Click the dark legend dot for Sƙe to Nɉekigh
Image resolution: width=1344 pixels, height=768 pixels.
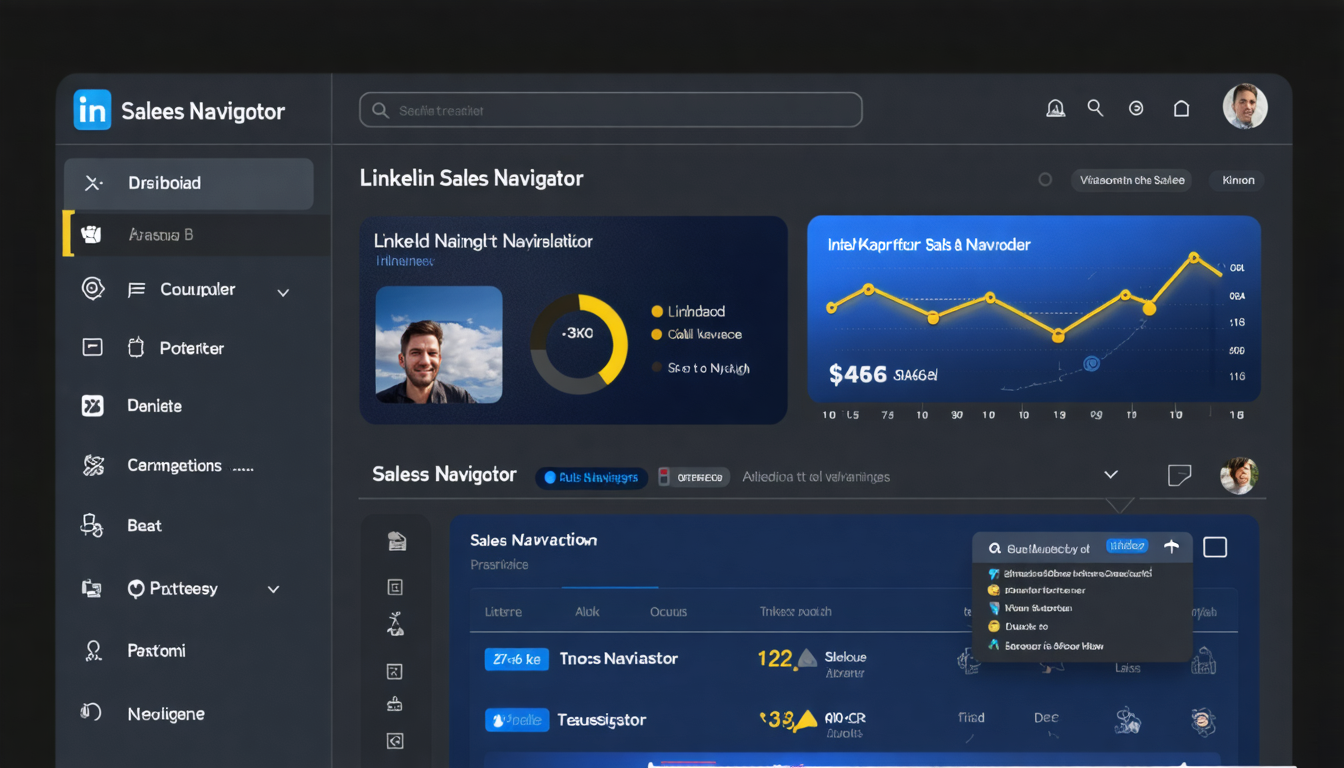pyautogui.click(x=656, y=368)
